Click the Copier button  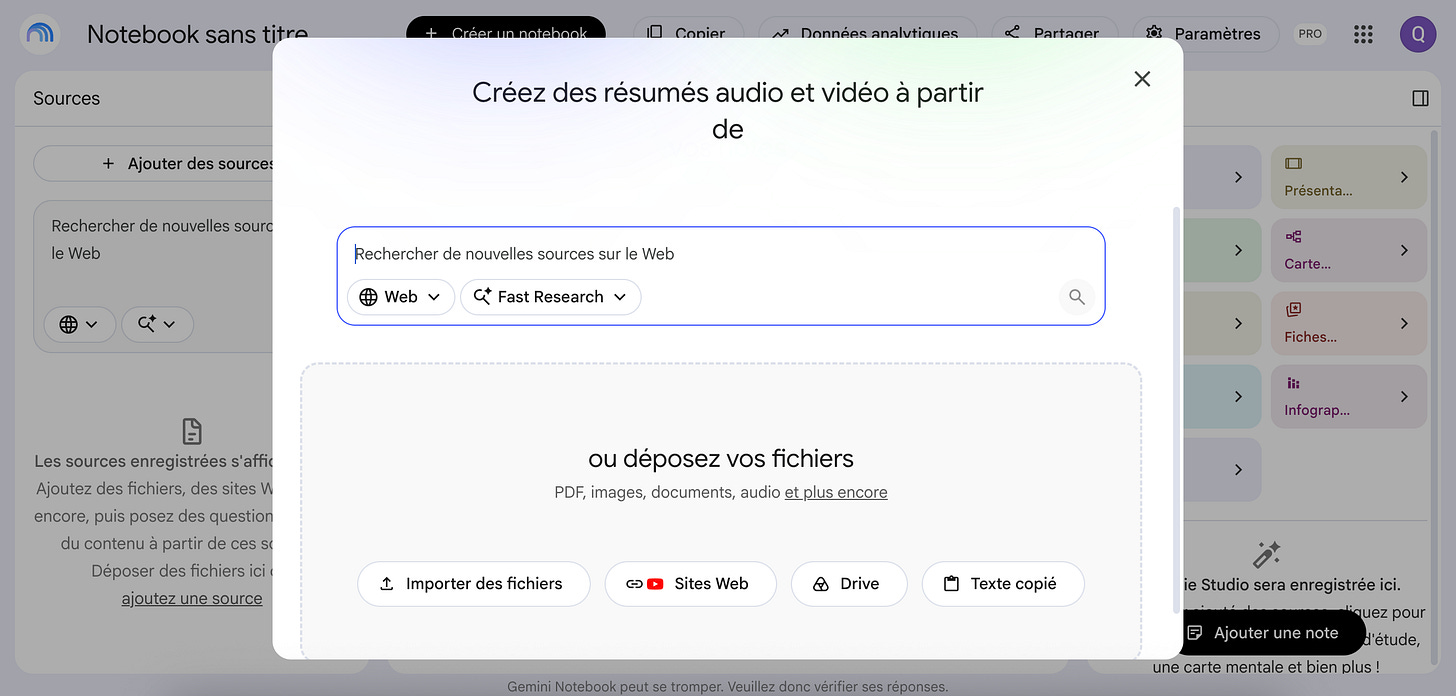688,34
